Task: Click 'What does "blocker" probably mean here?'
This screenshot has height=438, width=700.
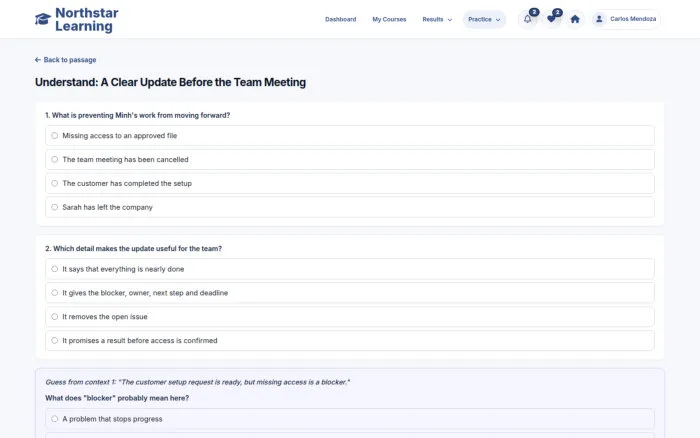Action: click(117, 398)
